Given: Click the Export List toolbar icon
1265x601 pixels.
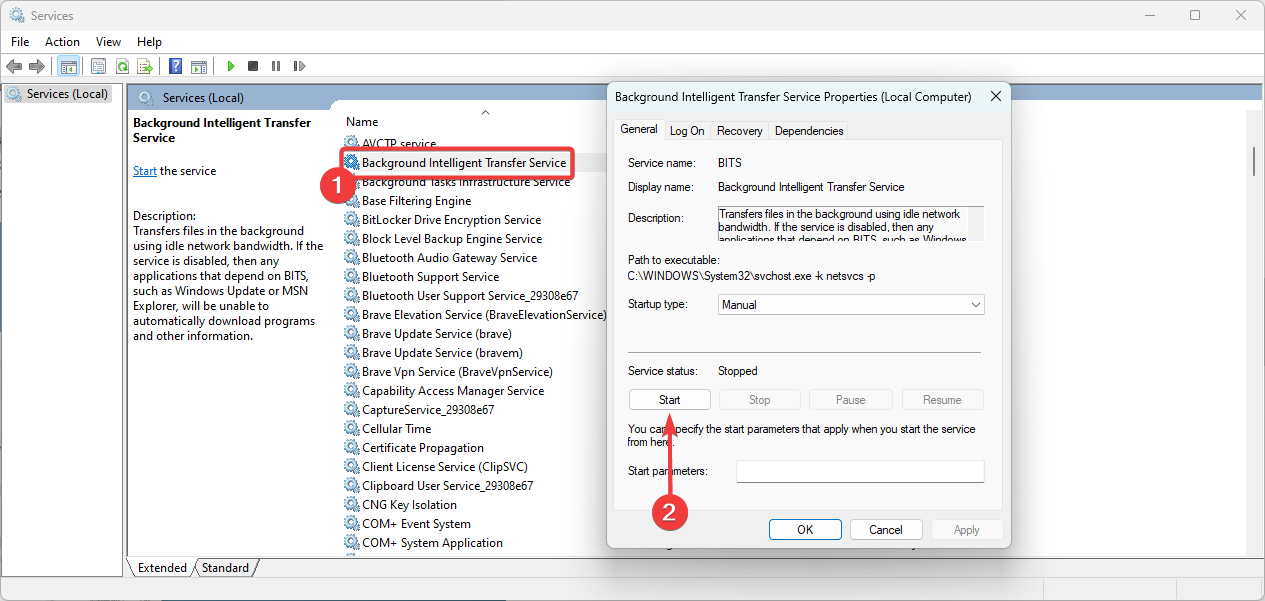Looking at the screenshot, I should click(x=145, y=66).
